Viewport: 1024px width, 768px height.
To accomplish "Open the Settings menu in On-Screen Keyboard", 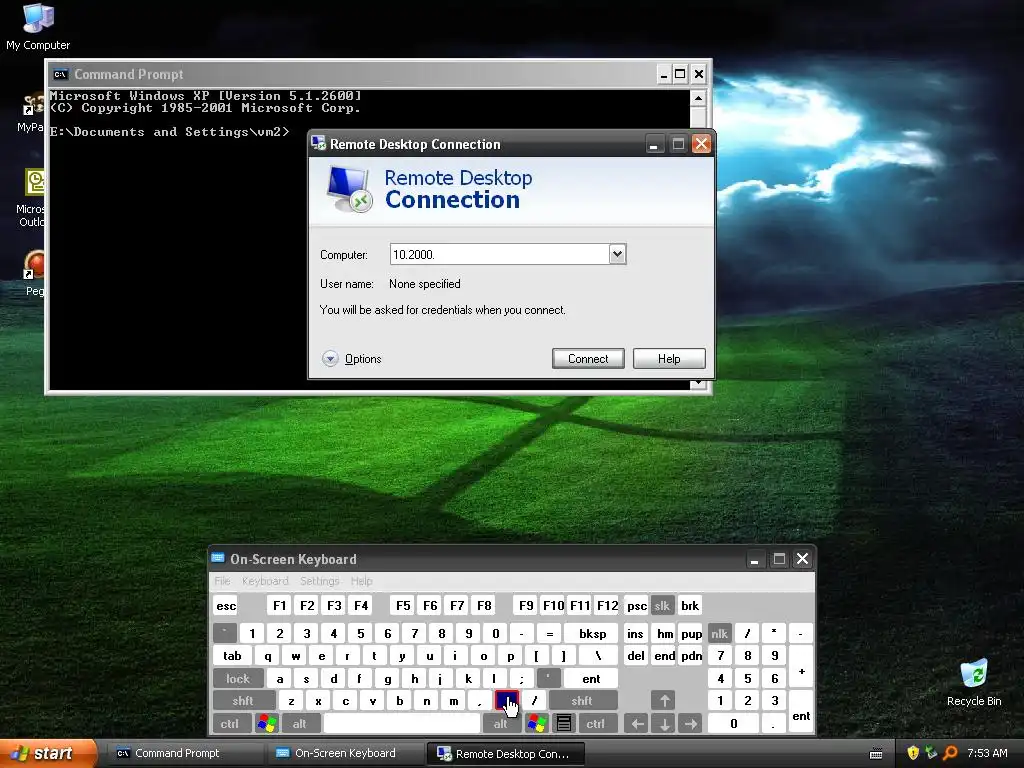I will pyautogui.click(x=319, y=581).
